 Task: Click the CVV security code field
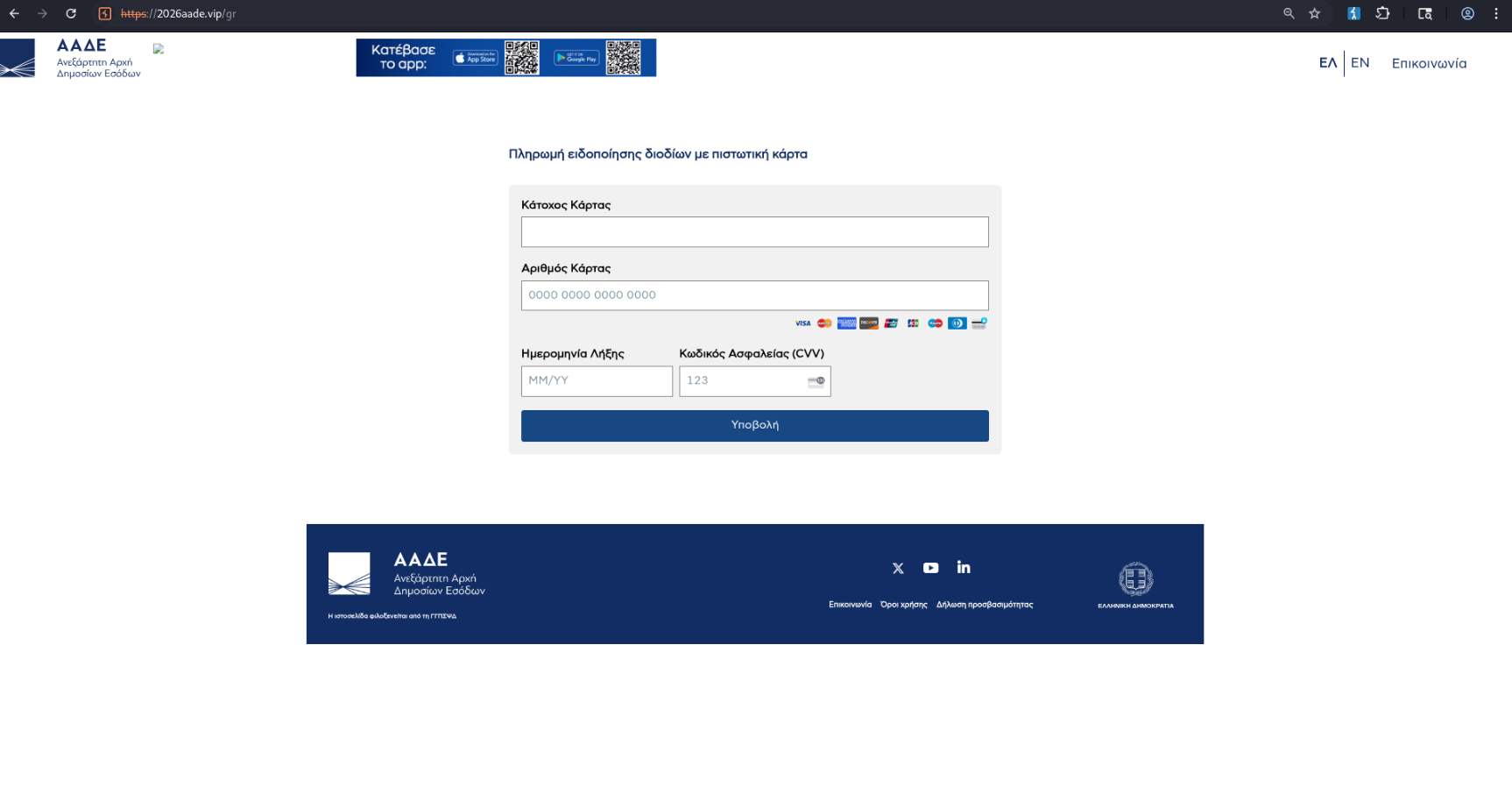pyautogui.click(x=755, y=381)
